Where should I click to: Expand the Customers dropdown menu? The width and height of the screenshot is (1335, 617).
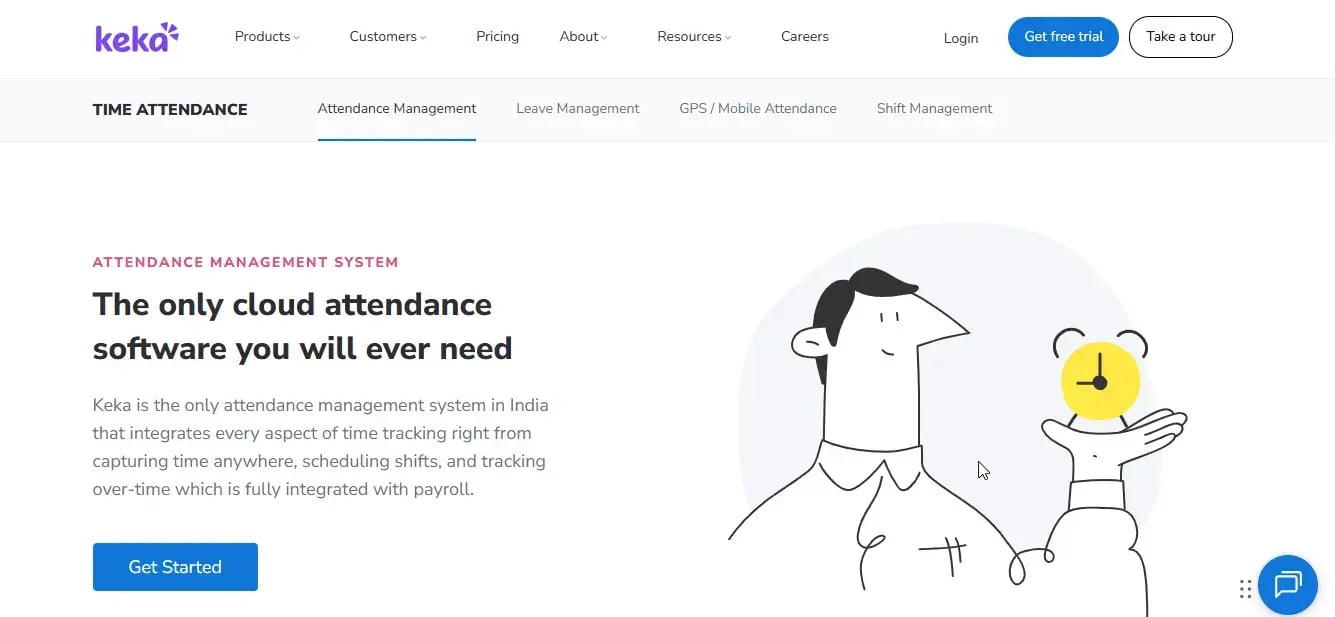pos(387,37)
